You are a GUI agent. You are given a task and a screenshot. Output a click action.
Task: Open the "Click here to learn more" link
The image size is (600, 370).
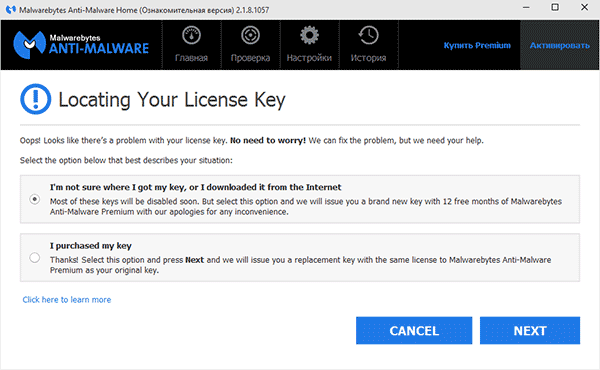coord(67,300)
